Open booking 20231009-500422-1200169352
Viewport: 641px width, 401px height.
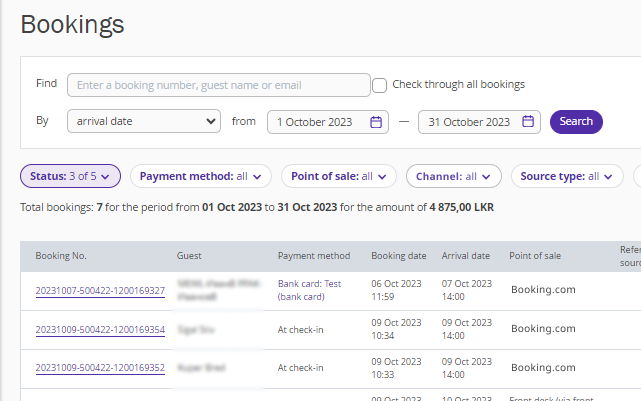click(x=100, y=368)
